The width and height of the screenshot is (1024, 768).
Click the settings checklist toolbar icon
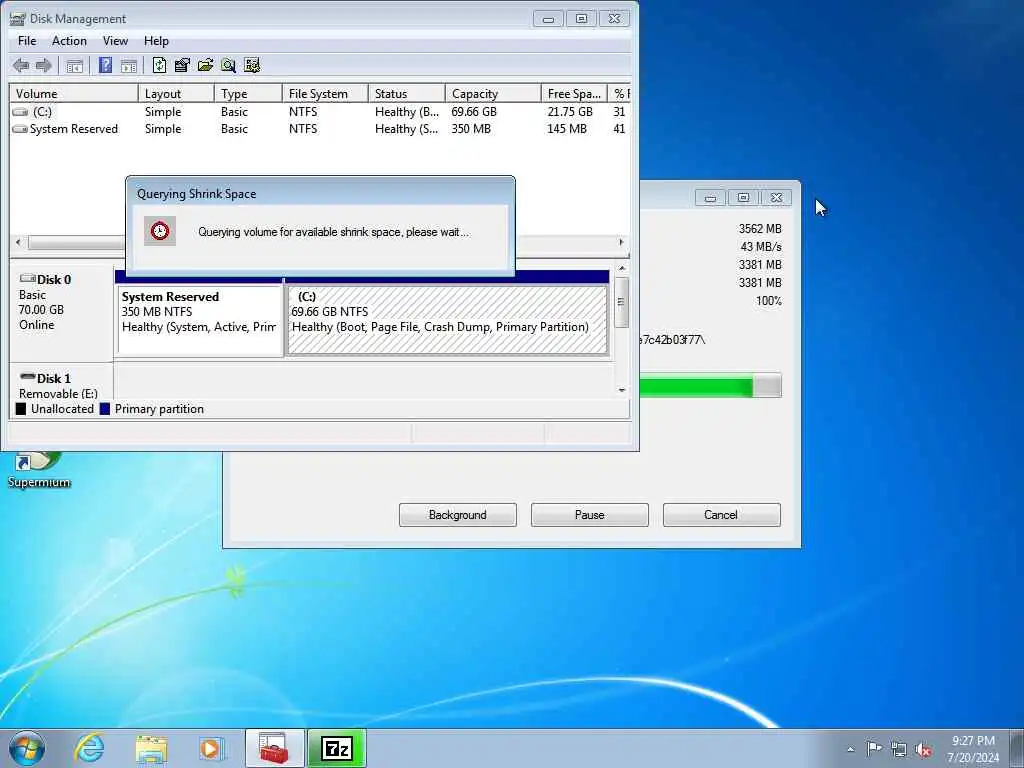pyautogui.click(x=251, y=65)
